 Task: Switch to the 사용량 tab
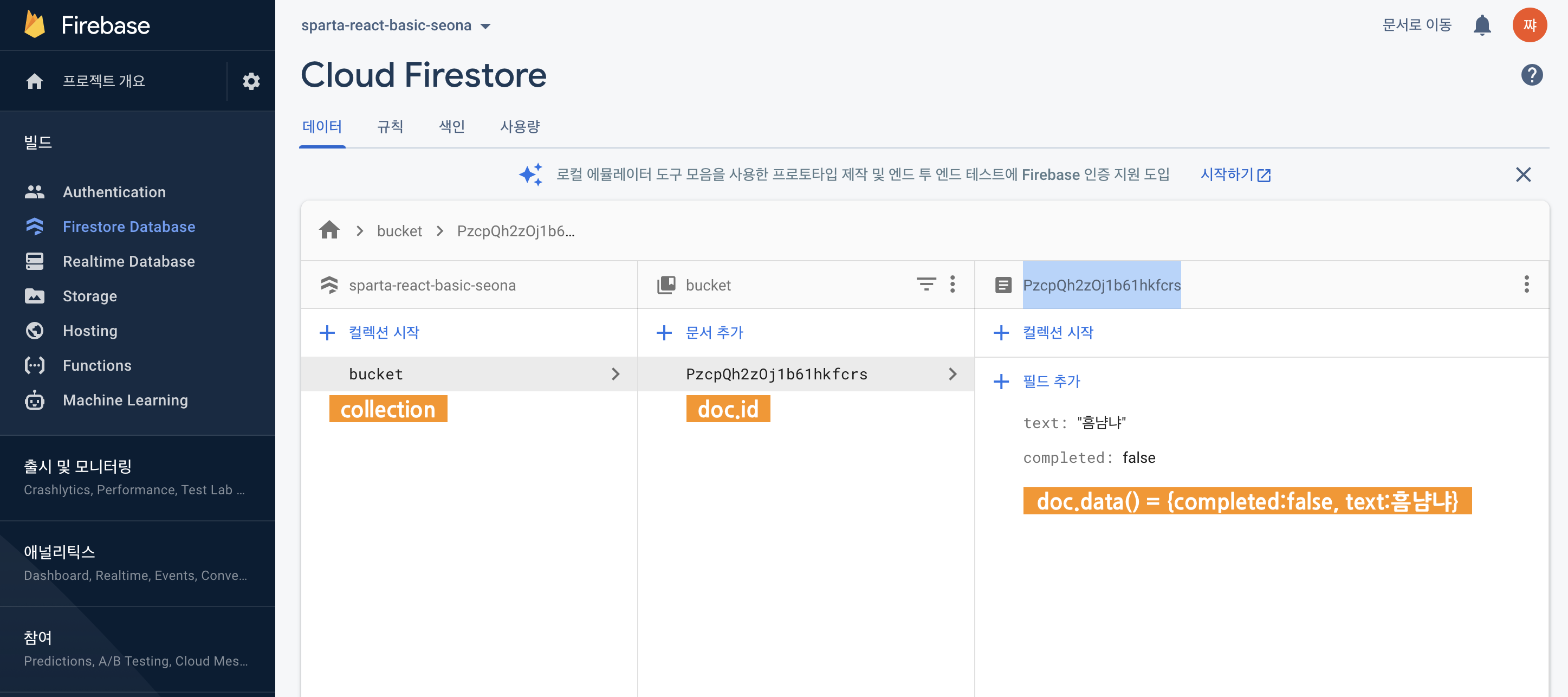[520, 127]
